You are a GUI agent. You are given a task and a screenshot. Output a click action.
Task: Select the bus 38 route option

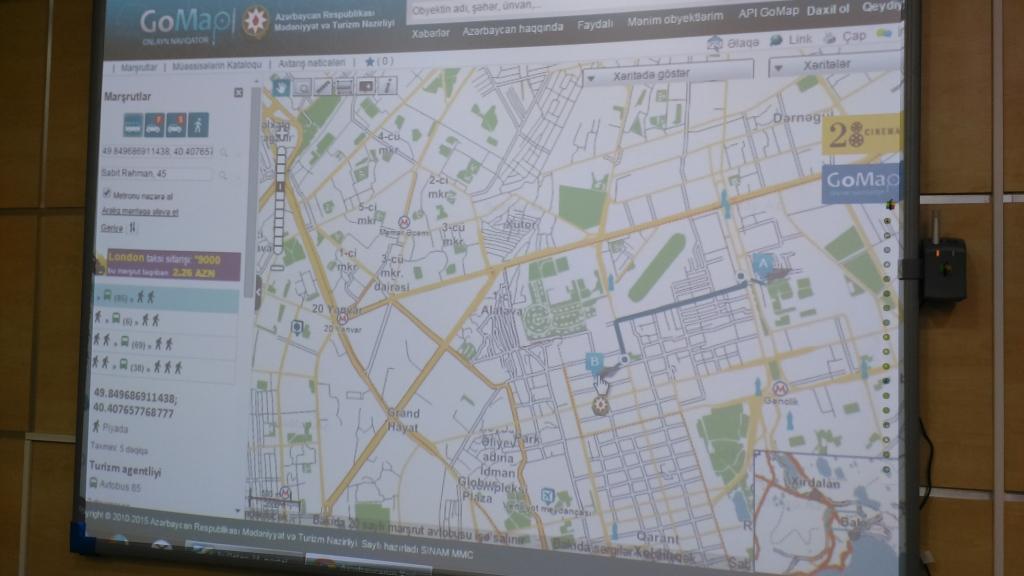coord(163,366)
